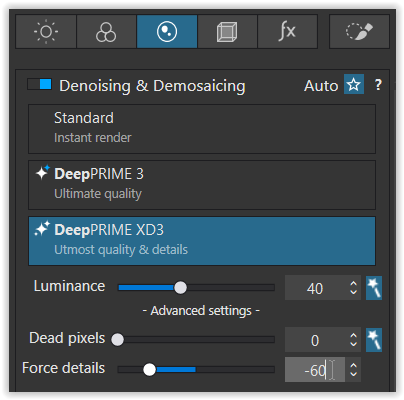Image resolution: width=404 pixels, height=400 pixels.
Task: Collapse the Advanced settings section
Action: click(x=201, y=311)
